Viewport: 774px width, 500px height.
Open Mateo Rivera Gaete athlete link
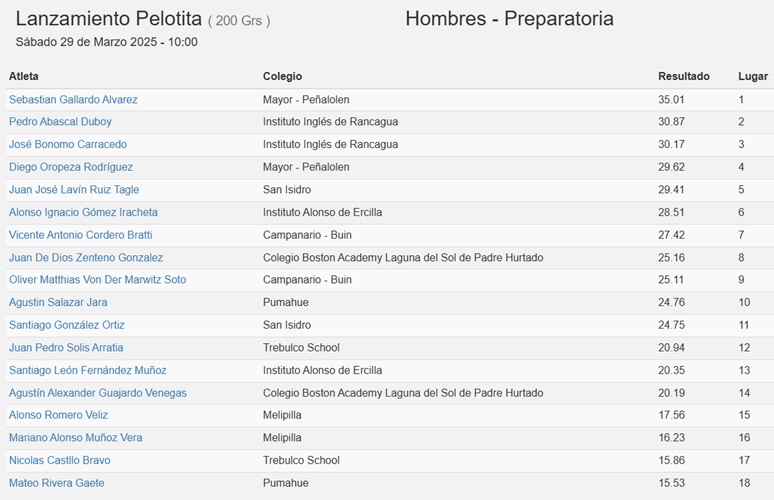tap(57, 483)
